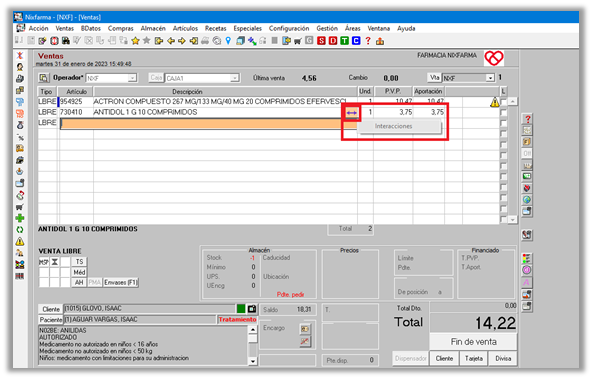The image size is (592, 379).
Task: Click the shopping cart icon in the top toolbar
Action: [298, 41]
